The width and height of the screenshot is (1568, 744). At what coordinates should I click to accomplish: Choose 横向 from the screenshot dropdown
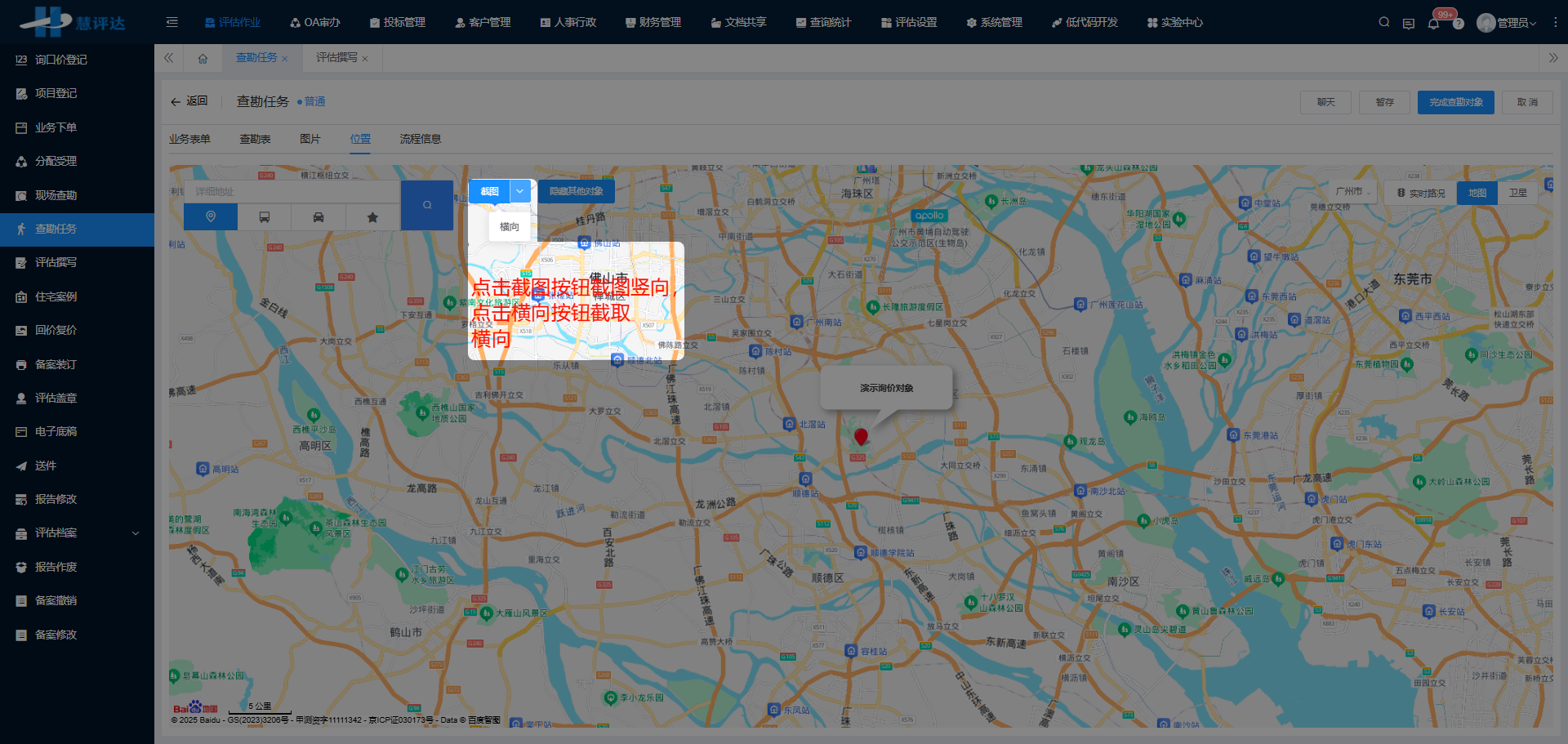tap(509, 227)
